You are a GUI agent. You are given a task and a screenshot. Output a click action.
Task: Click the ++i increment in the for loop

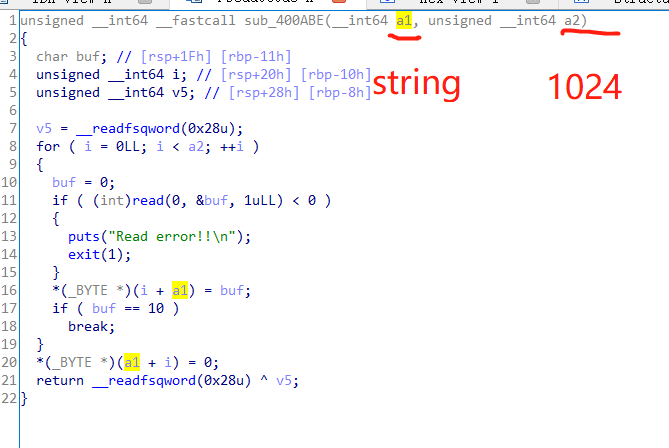[x=232, y=146]
